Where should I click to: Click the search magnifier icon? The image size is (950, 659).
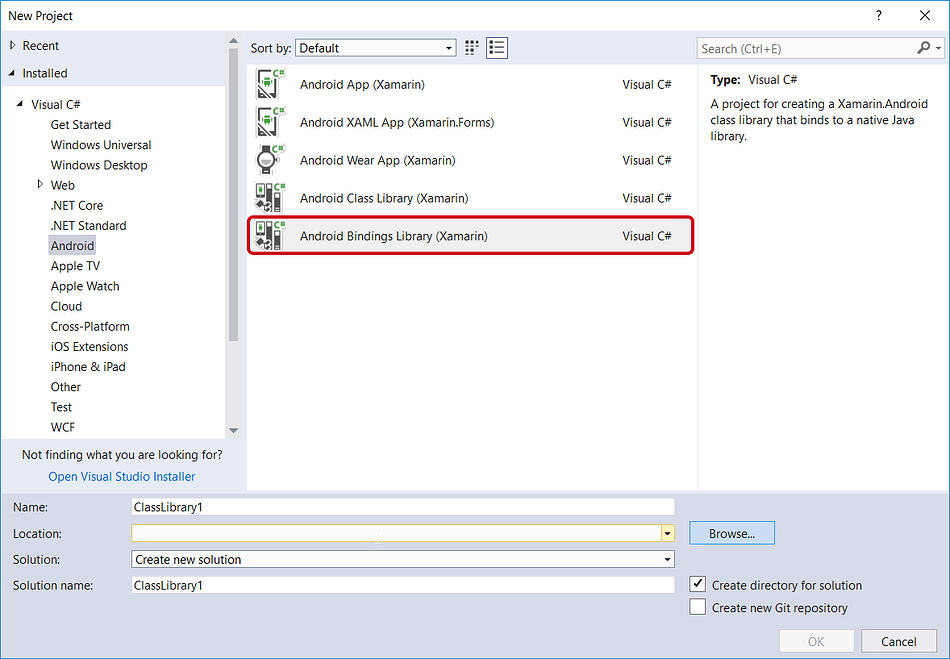coord(923,48)
